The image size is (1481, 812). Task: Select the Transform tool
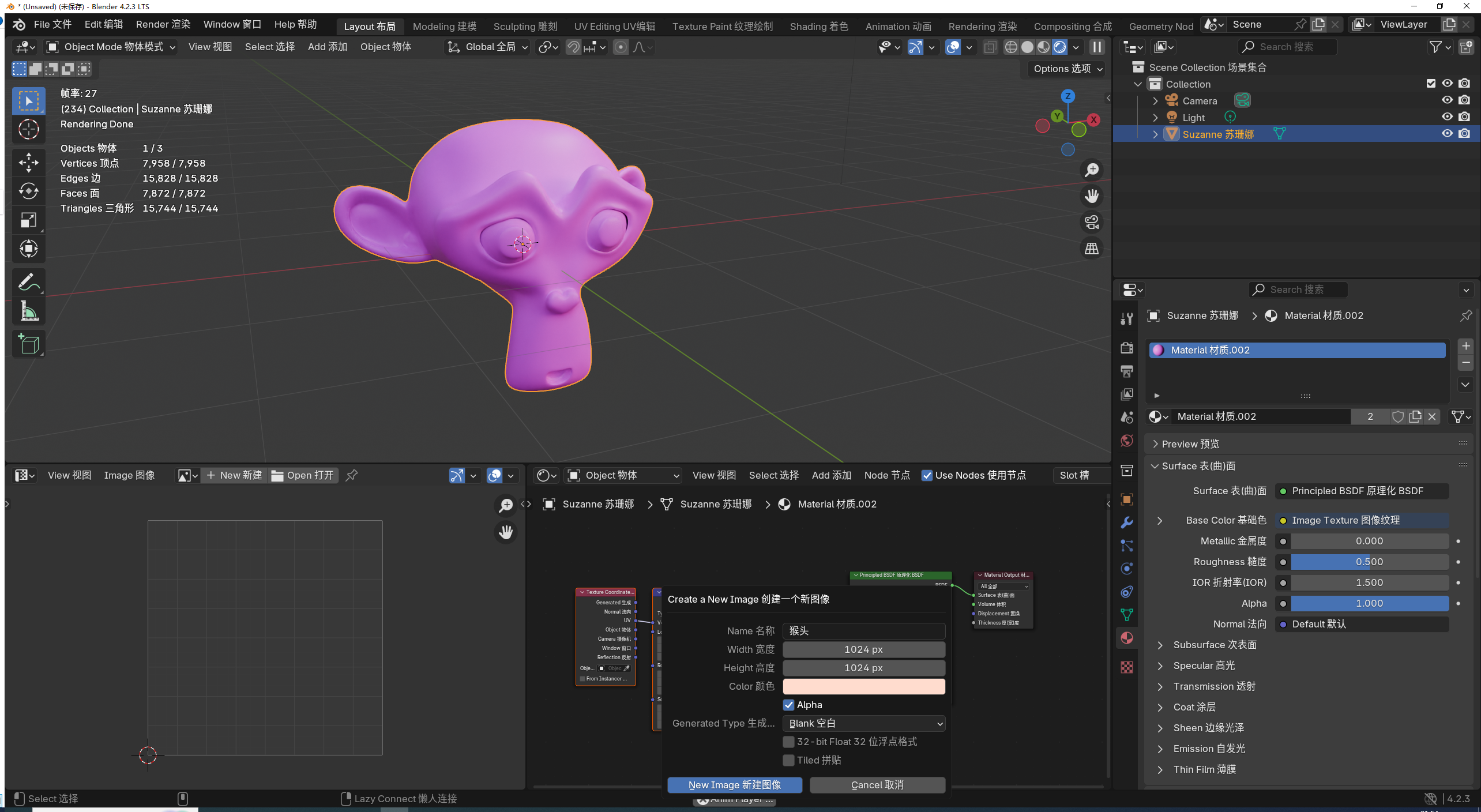(28, 249)
